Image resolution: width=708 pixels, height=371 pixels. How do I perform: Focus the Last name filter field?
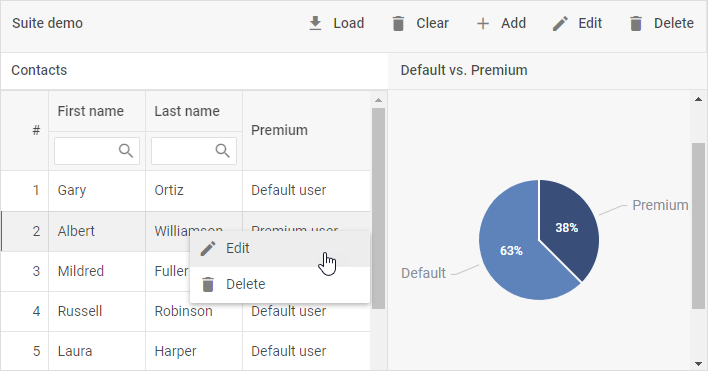[x=194, y=151]
